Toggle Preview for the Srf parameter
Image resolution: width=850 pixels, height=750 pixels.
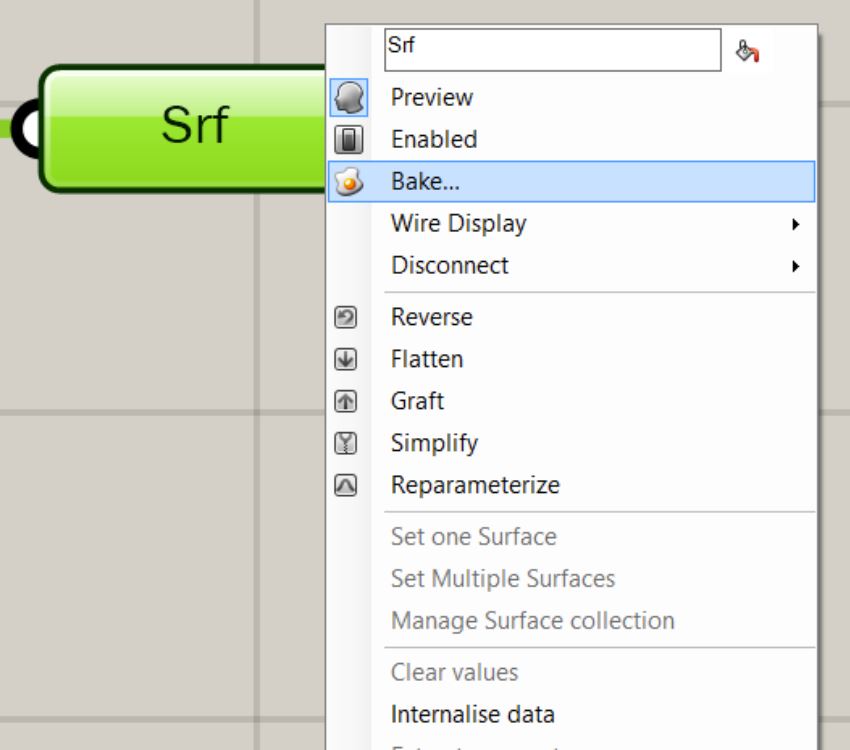[432, 98]
